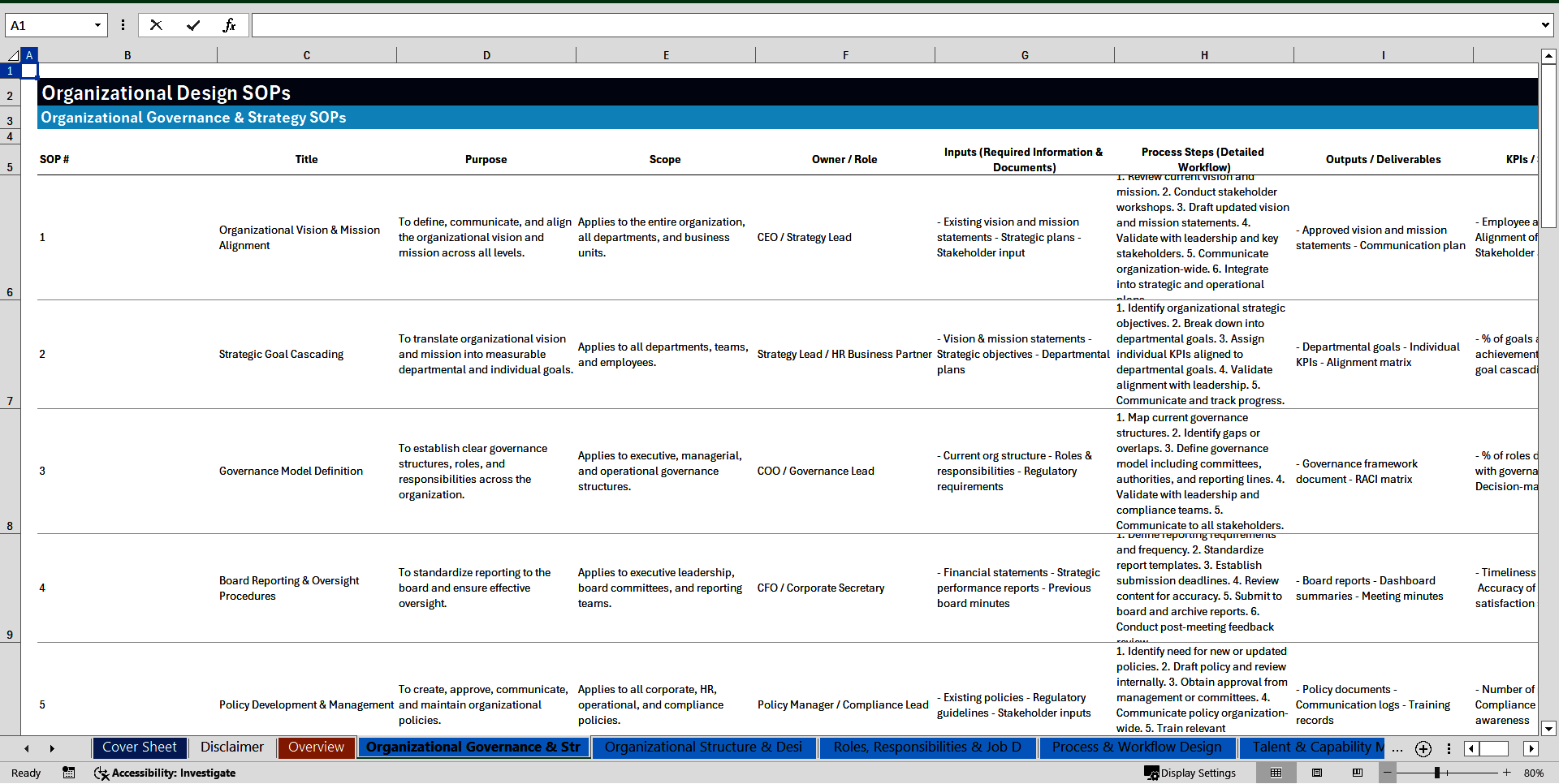Click the vertical scrollbar down arrow
1559x784 pixels.
1548,728
